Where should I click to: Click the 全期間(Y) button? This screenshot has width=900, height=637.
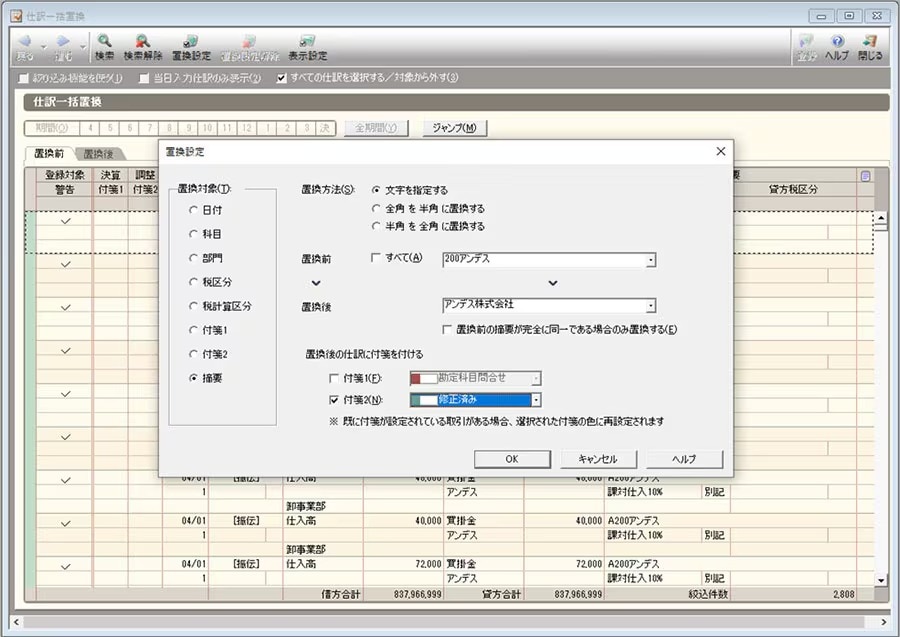(x=376, y=127)
